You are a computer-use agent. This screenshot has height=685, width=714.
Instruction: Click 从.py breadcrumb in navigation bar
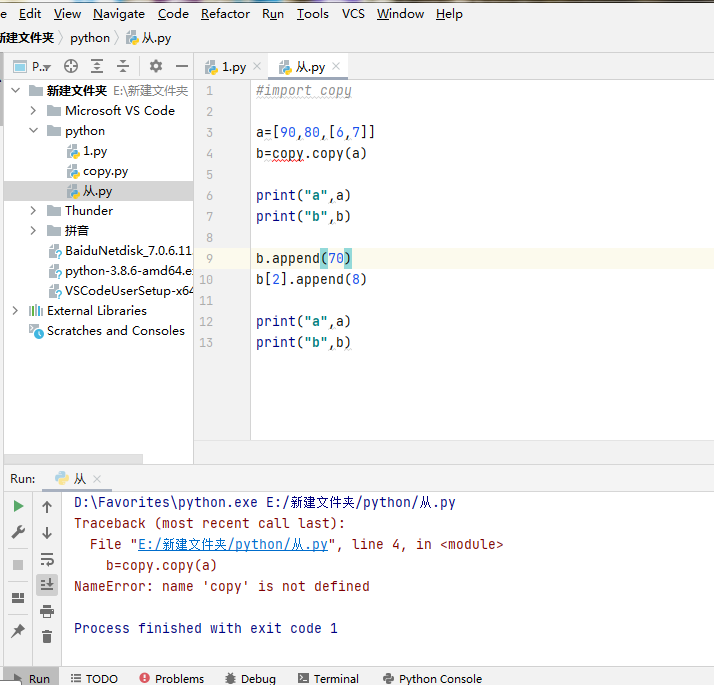click(x=149, y=38)
